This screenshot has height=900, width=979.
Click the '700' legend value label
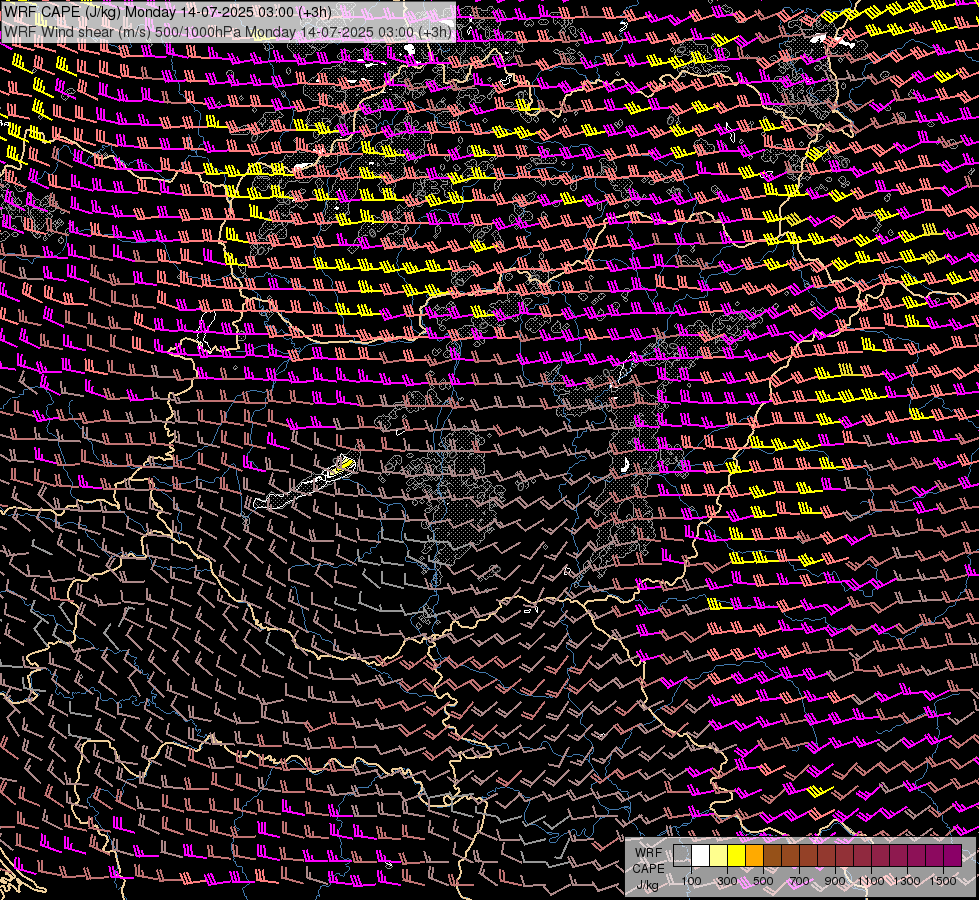pos(799,881)
